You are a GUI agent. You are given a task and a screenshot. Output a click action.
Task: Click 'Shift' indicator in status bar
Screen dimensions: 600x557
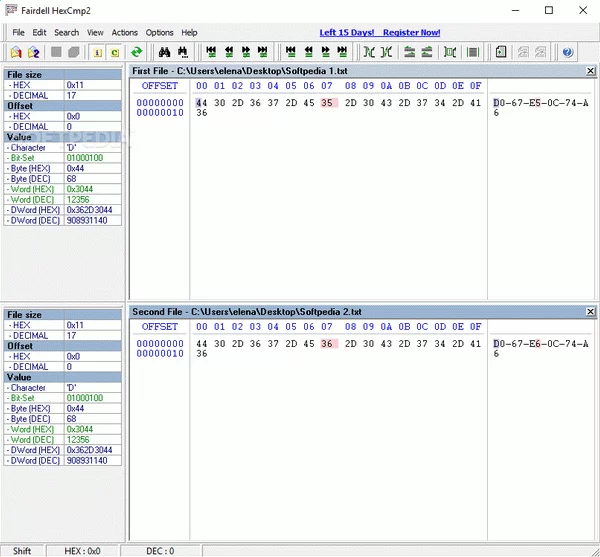pos(22,551)
